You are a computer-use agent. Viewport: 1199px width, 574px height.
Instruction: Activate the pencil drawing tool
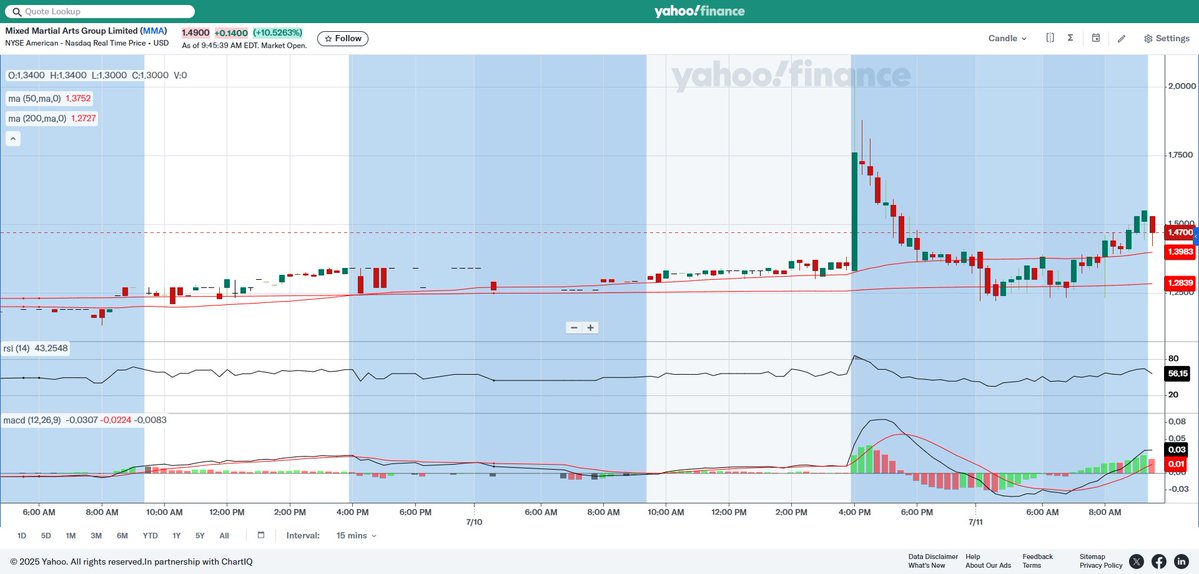click(1122, 38)
